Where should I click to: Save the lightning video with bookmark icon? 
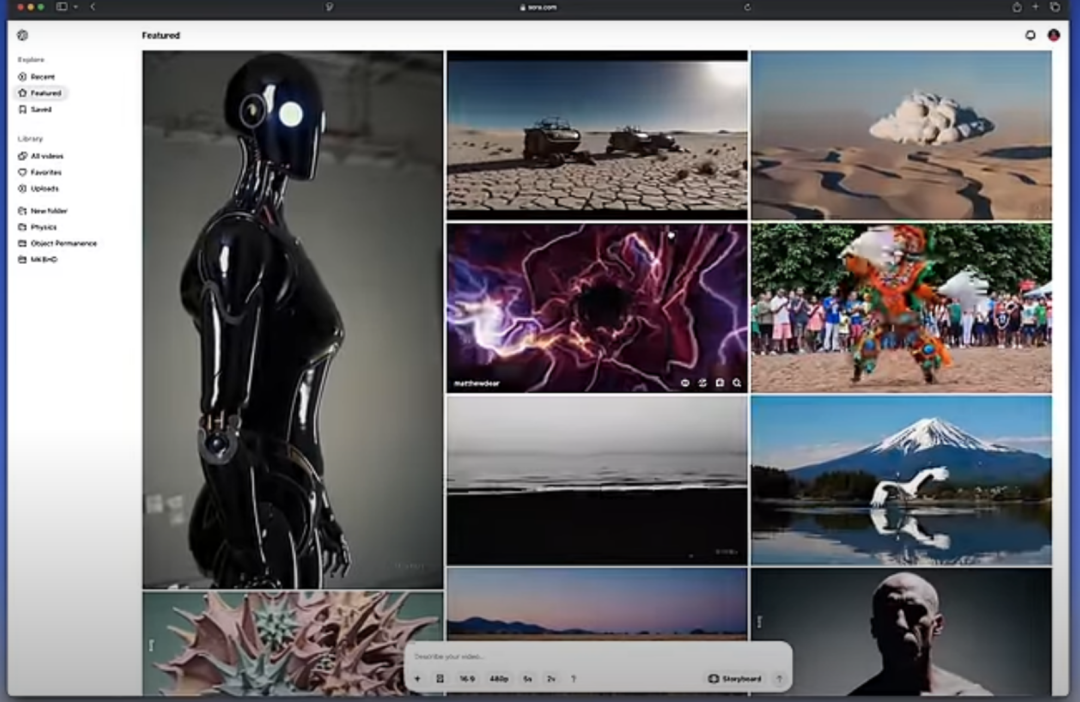pyautogui.click(x=720, y=383)
